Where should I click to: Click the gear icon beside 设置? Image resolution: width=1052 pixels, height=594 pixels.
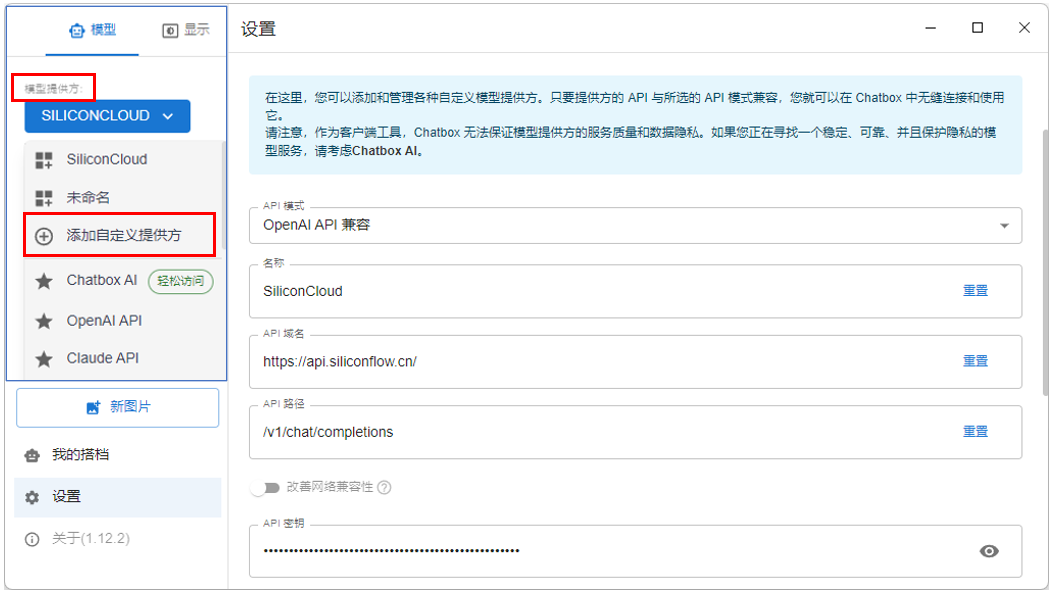pyautogui.click(x=32, y=498)
